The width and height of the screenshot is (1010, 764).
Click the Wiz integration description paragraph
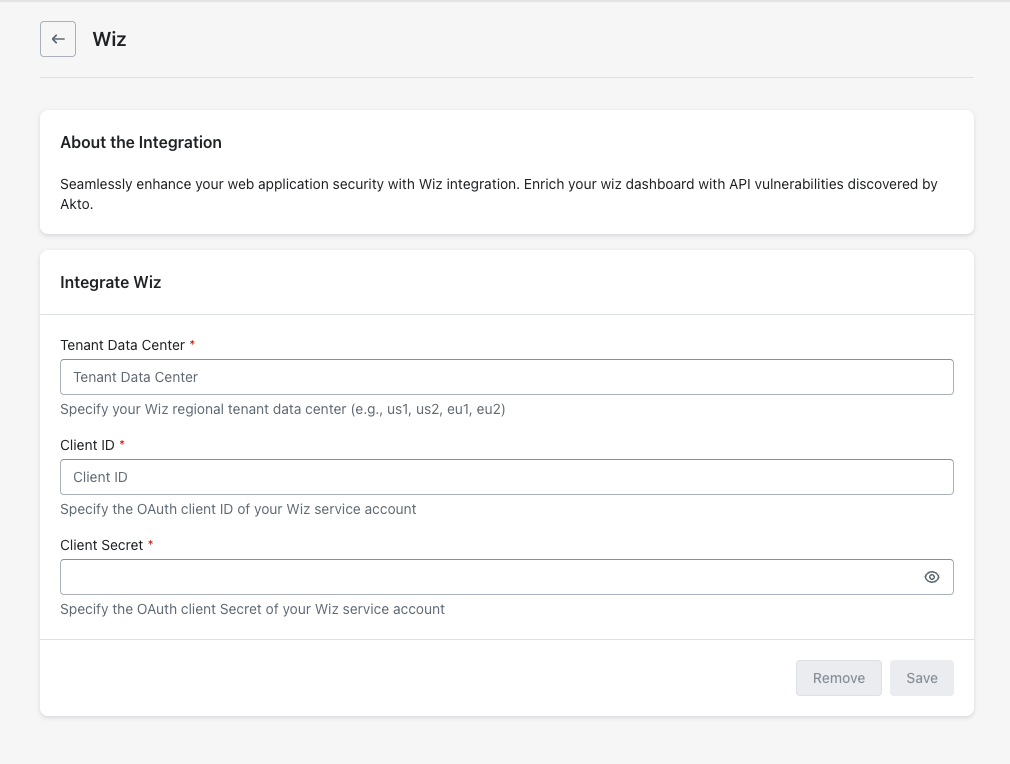(x=499, y=194)
